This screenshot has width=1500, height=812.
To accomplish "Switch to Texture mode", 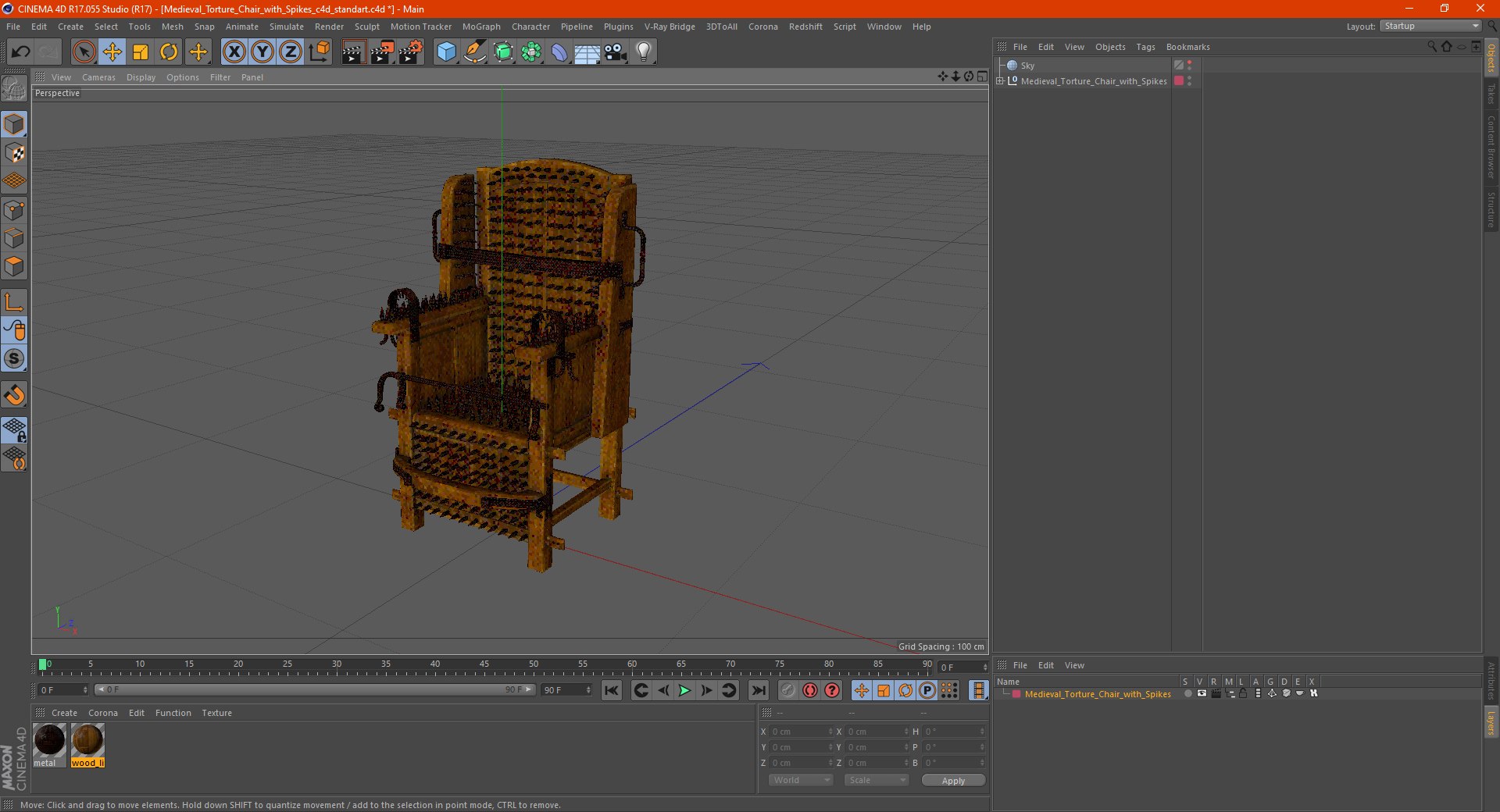I will [14, 153].
